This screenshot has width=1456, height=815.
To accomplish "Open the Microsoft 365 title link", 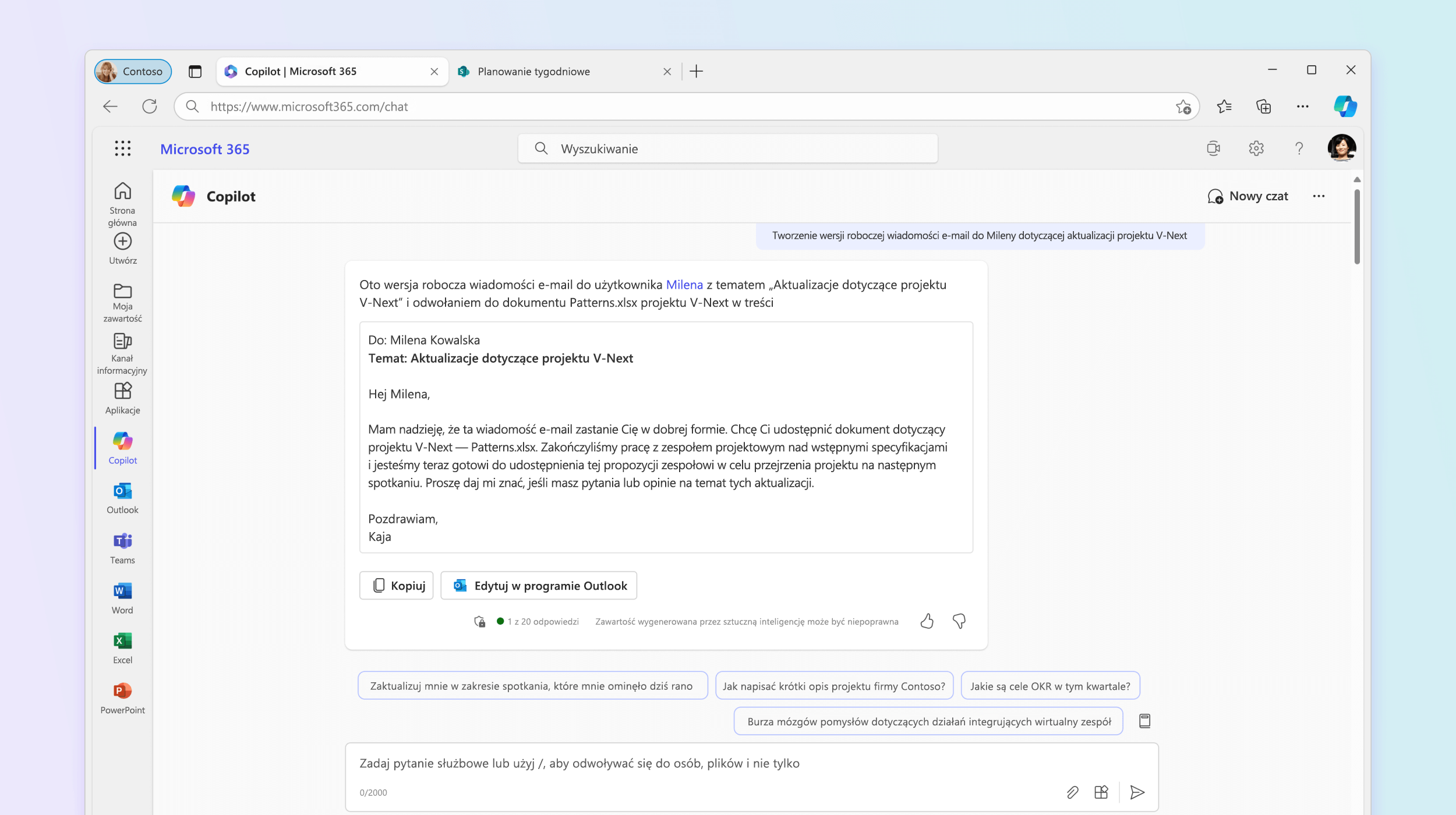I will [x=204, y=149].
